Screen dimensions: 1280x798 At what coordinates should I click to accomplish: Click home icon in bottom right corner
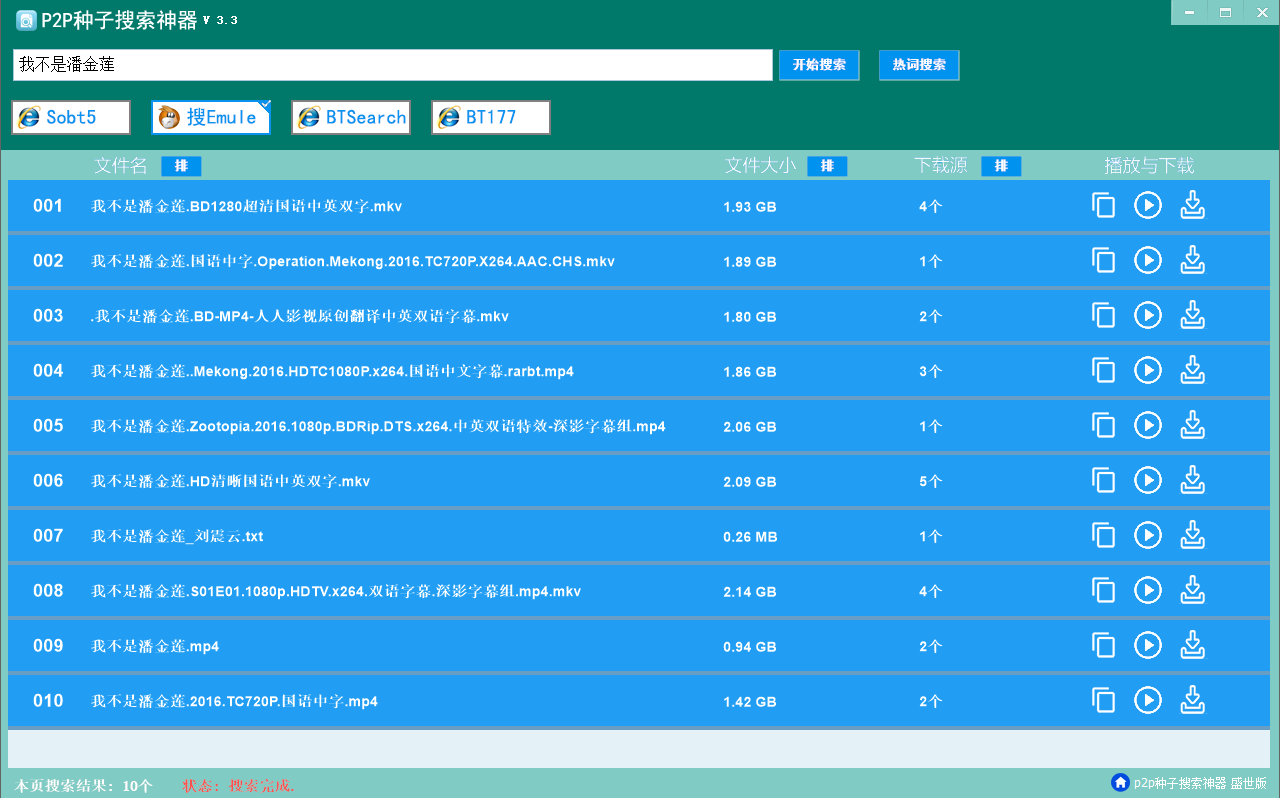point(1120,782)
